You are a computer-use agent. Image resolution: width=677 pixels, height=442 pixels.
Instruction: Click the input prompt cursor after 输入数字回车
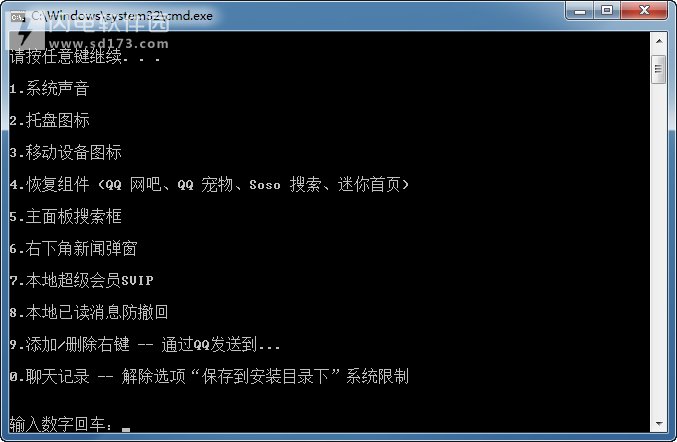[126, 429]
